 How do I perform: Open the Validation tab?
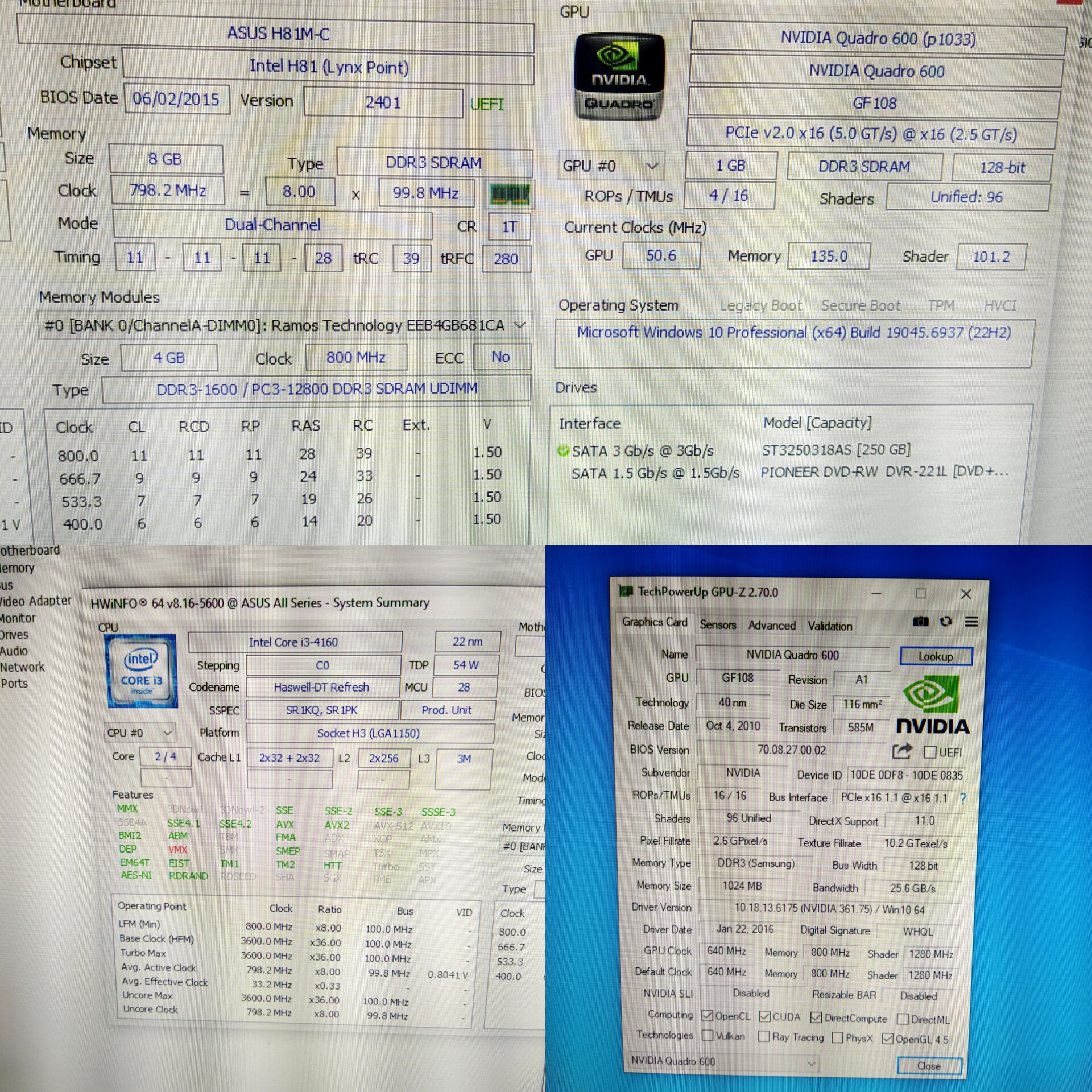[x=830, y=627]
